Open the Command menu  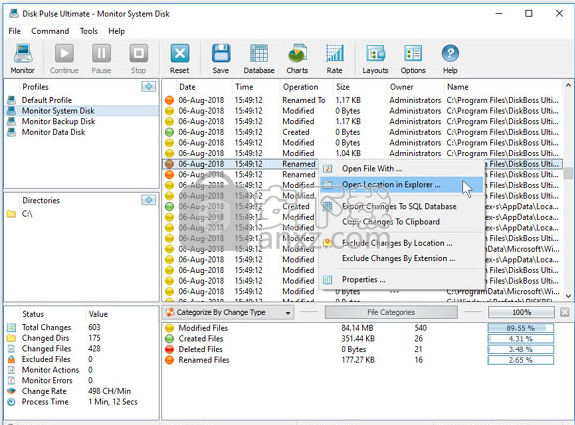[x=50, y=31]
